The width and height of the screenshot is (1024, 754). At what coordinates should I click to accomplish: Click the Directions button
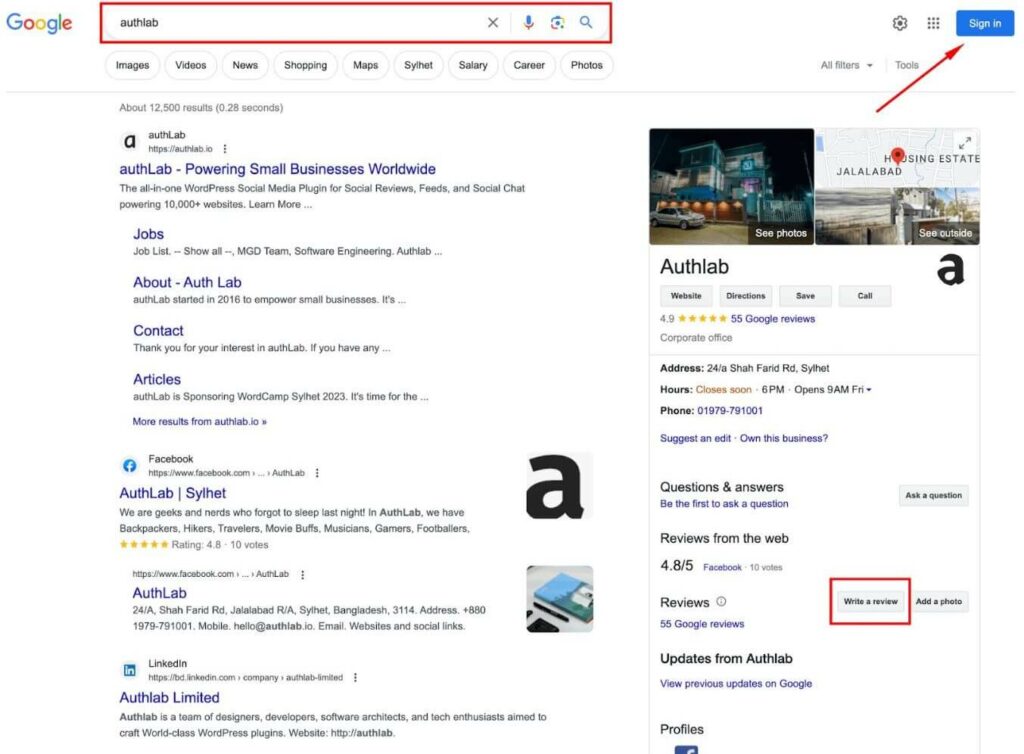(x=745, y=296)
